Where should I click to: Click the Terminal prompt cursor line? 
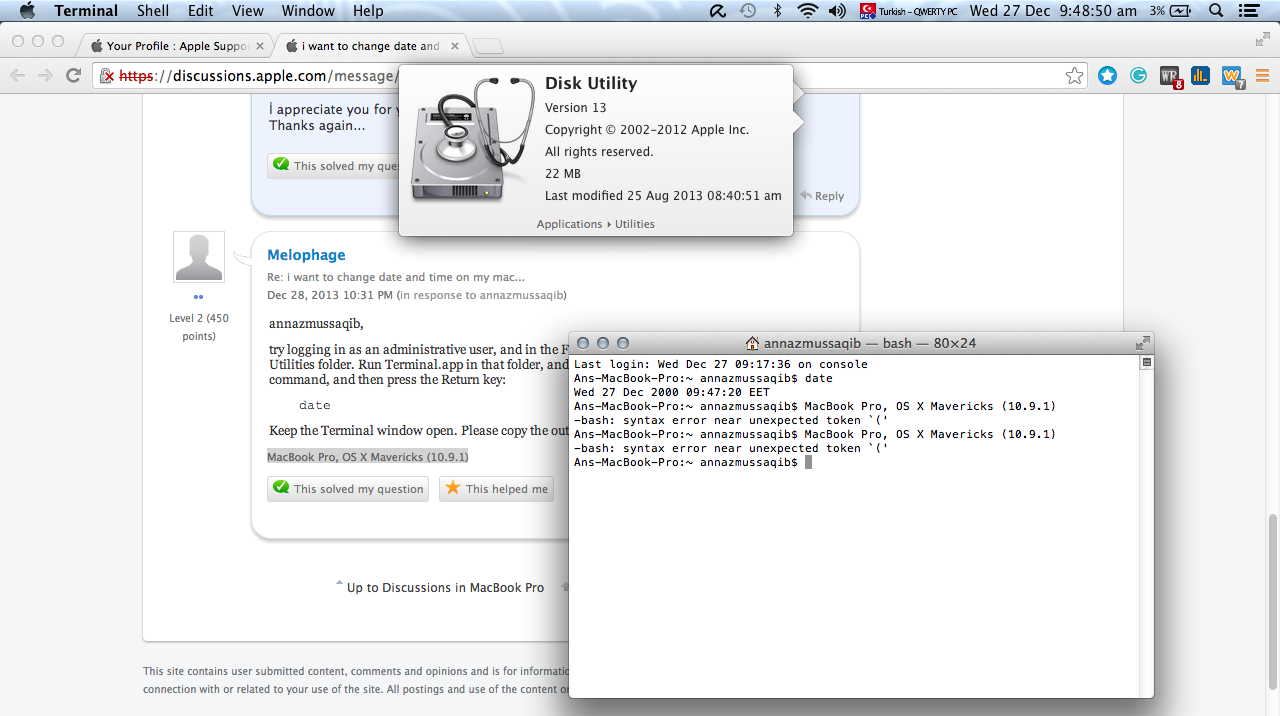click(x=692, y=462)
